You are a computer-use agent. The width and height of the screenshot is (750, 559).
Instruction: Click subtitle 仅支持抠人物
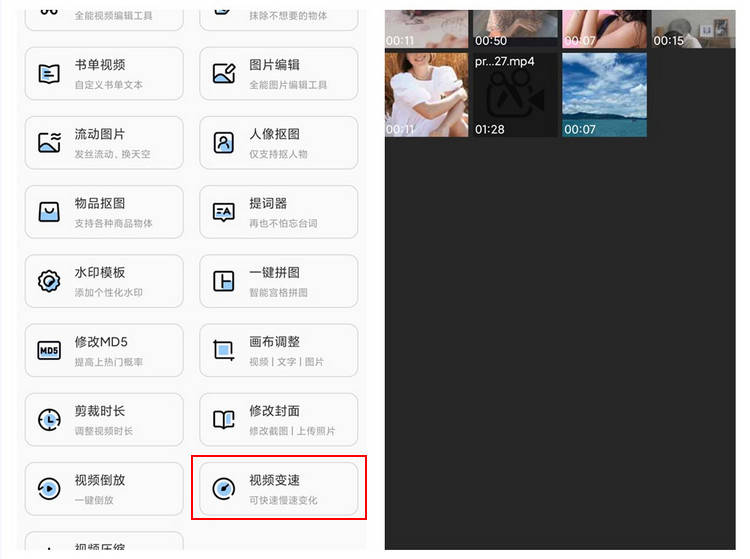tap(278, 154)
